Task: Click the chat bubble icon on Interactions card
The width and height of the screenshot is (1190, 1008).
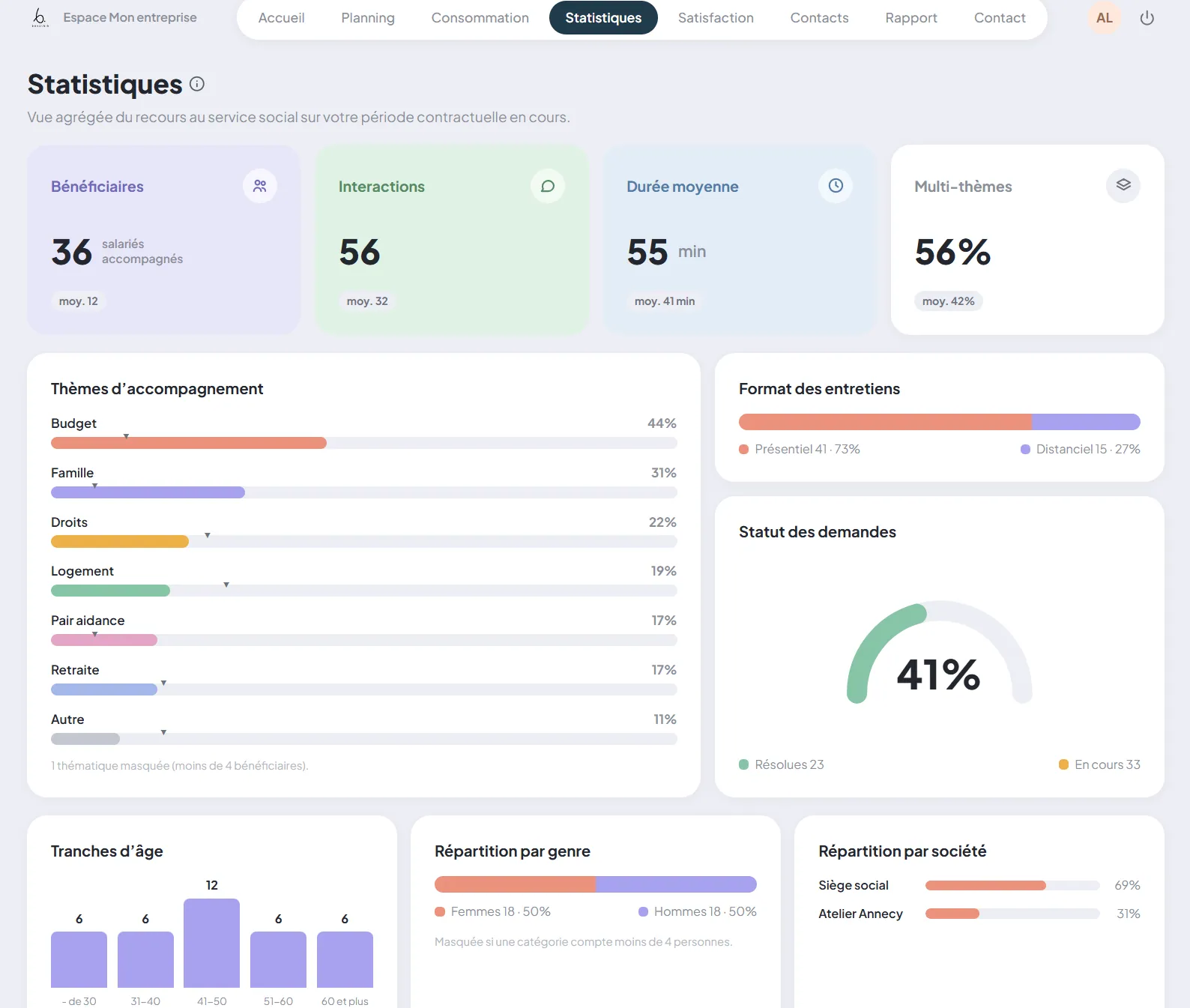Action: coord(548,186)
